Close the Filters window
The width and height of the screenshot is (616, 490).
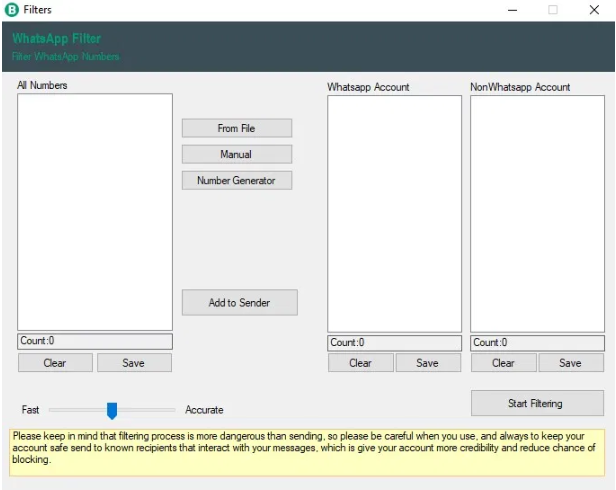click(594, 10)
